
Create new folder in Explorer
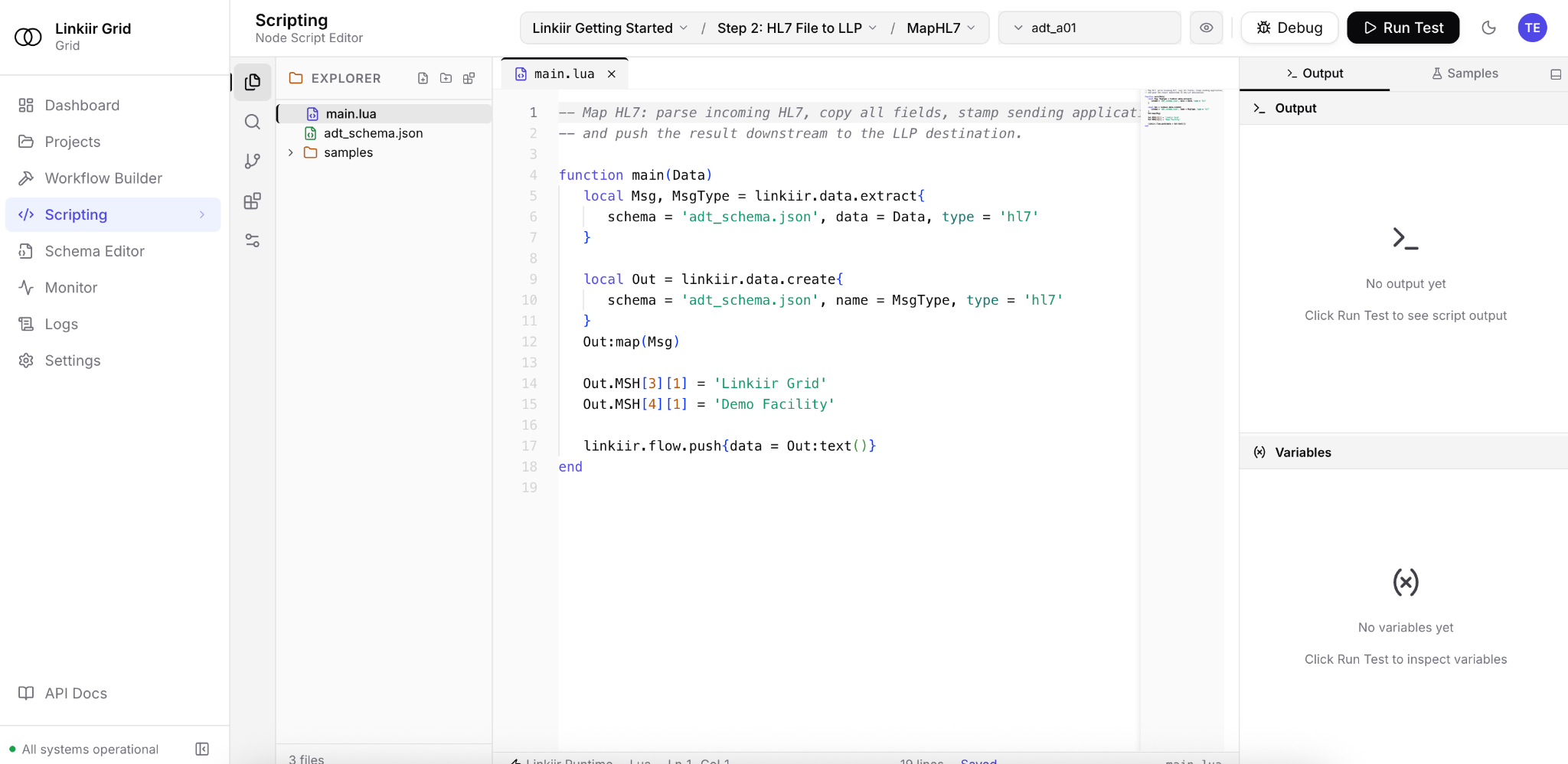point(446,78)
